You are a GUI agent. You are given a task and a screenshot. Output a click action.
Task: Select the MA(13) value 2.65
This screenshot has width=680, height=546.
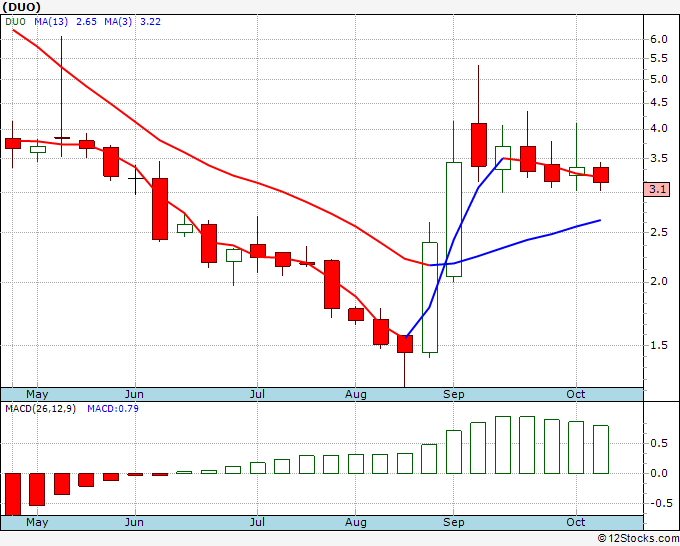(86, 22)
